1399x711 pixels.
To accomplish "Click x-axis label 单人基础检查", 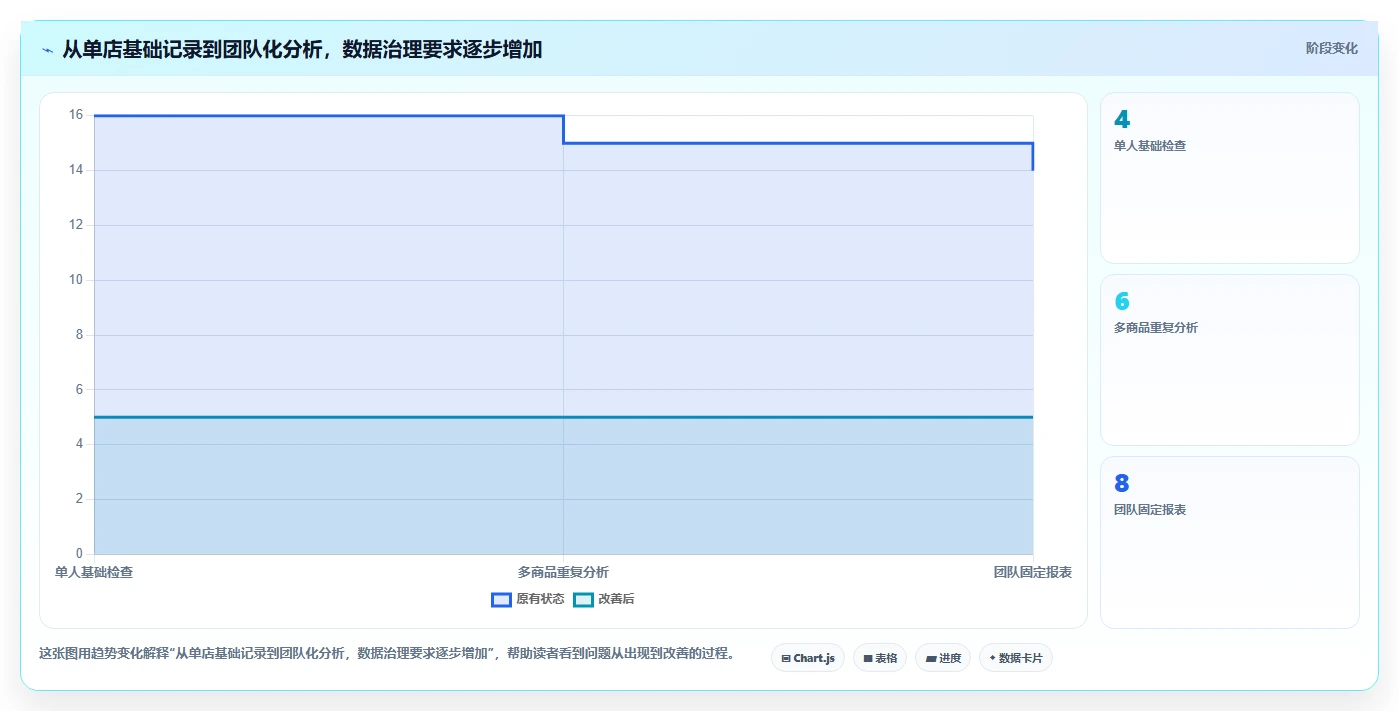I will 94,572.
